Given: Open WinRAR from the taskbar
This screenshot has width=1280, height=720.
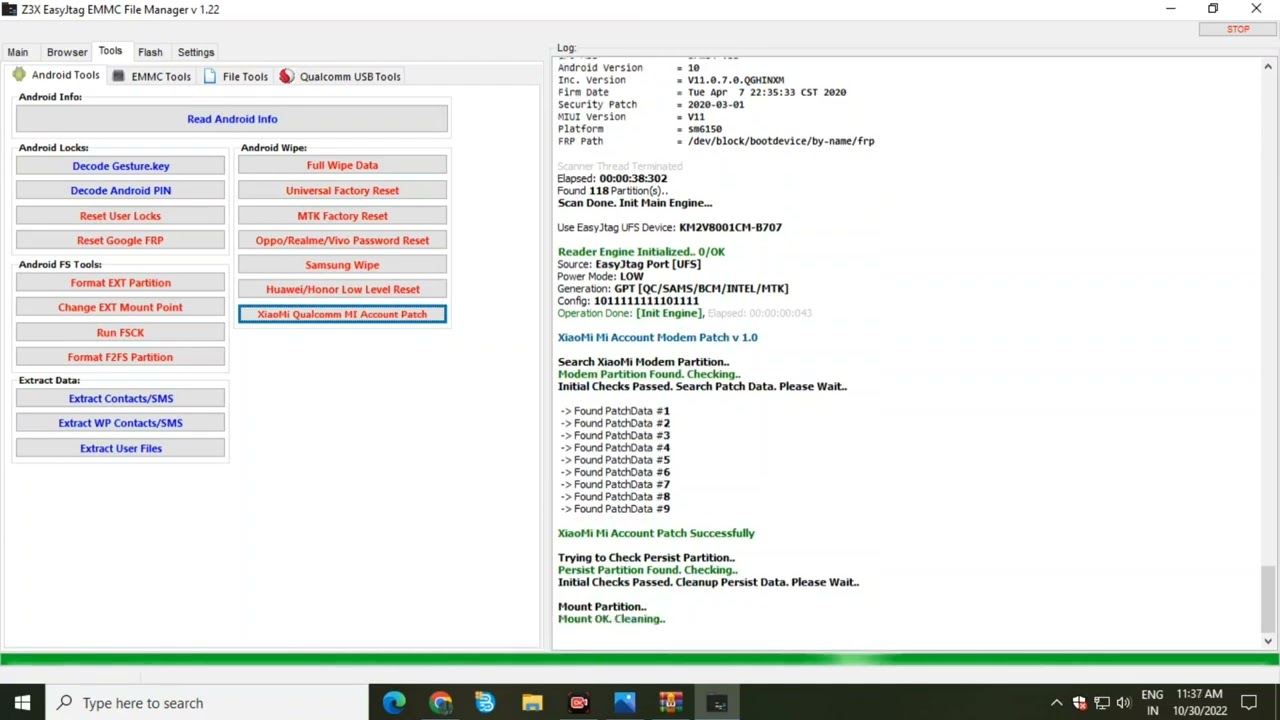Looking at the screenshot, I should 670,703.
